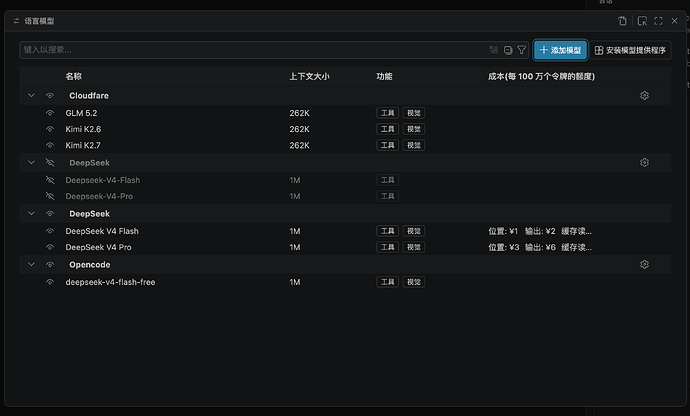Image resolution: width=690 pixels, height=416 pixels.
Task: Collapse the Cloudfare provider group
Action: (31, 96)
